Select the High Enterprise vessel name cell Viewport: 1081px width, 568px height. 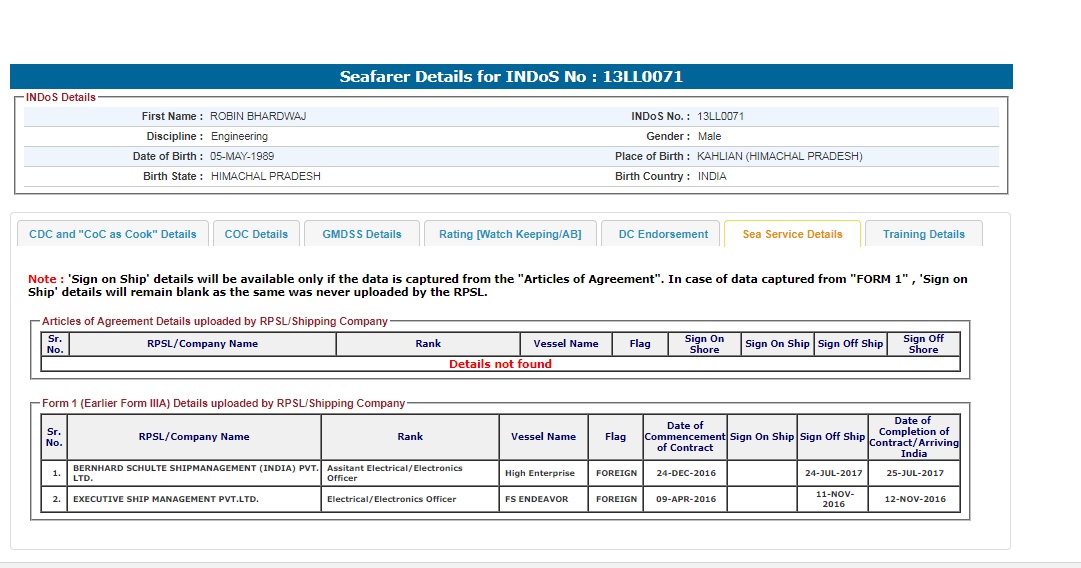[x=540, y=473]
